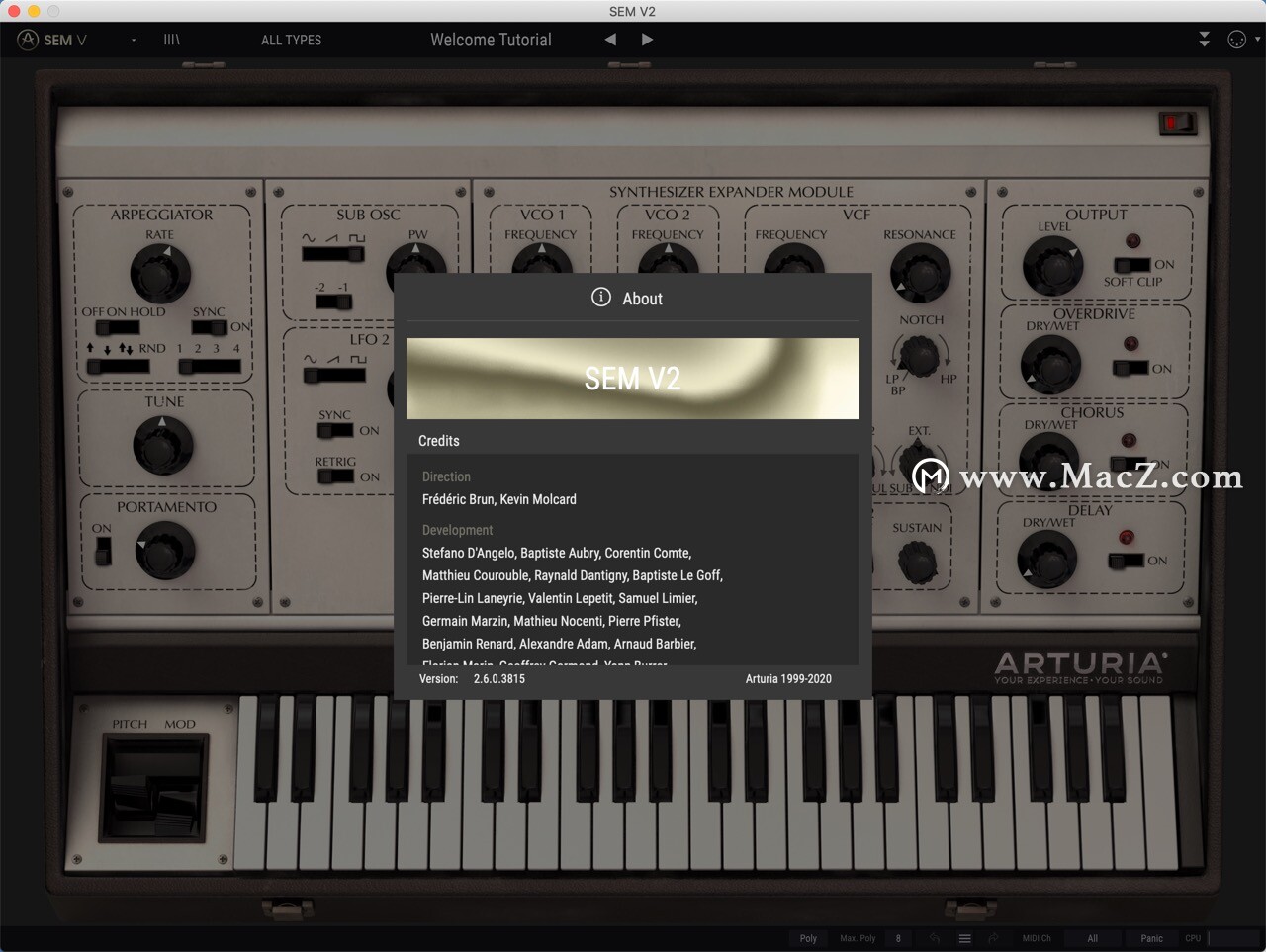Open the ALL TYPES preset filter
Image resolution: width=1266 pixels, height=952 pixels.
click(291, 40)
